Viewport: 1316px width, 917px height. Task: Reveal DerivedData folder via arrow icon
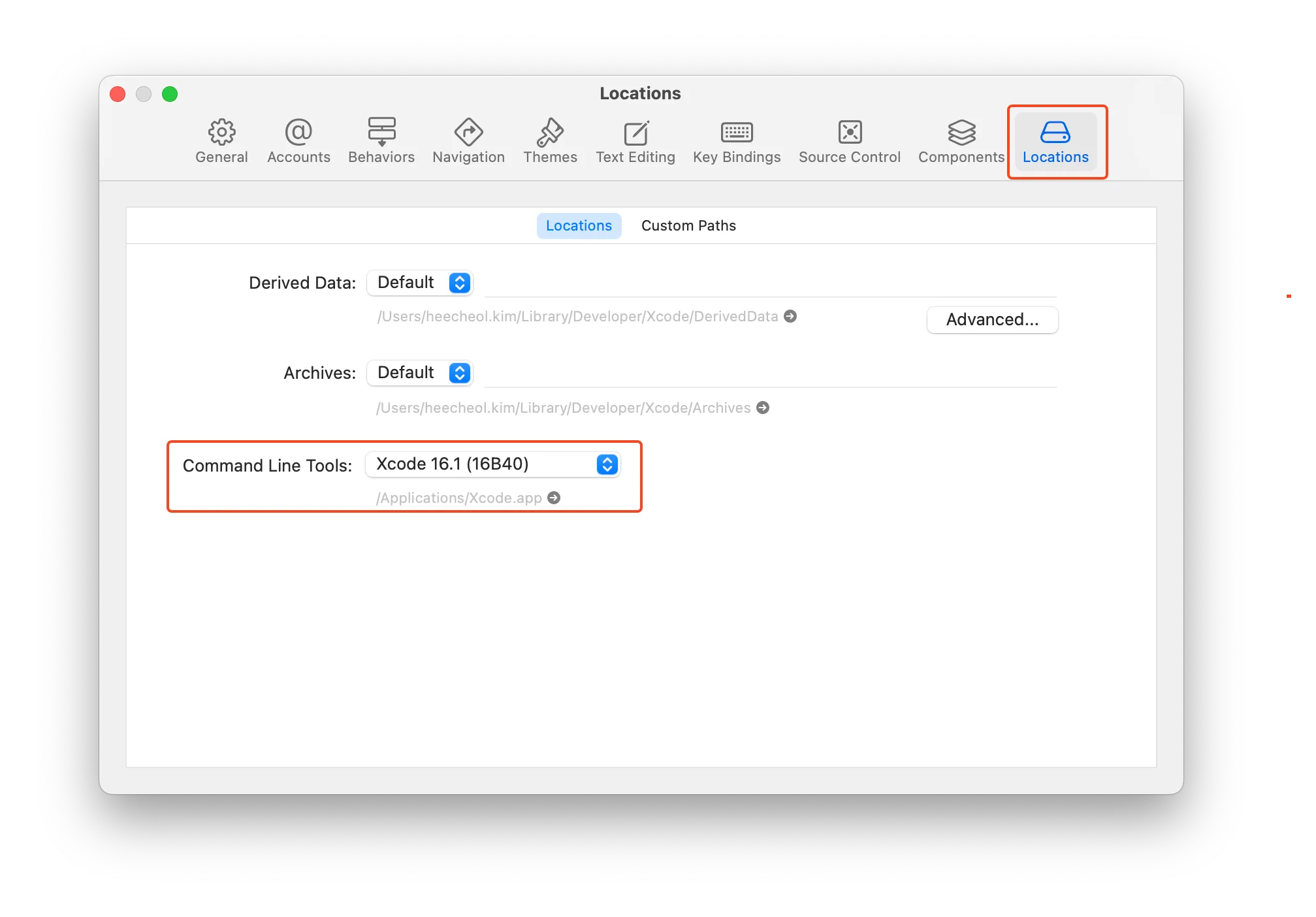click(x=790, y=316)
